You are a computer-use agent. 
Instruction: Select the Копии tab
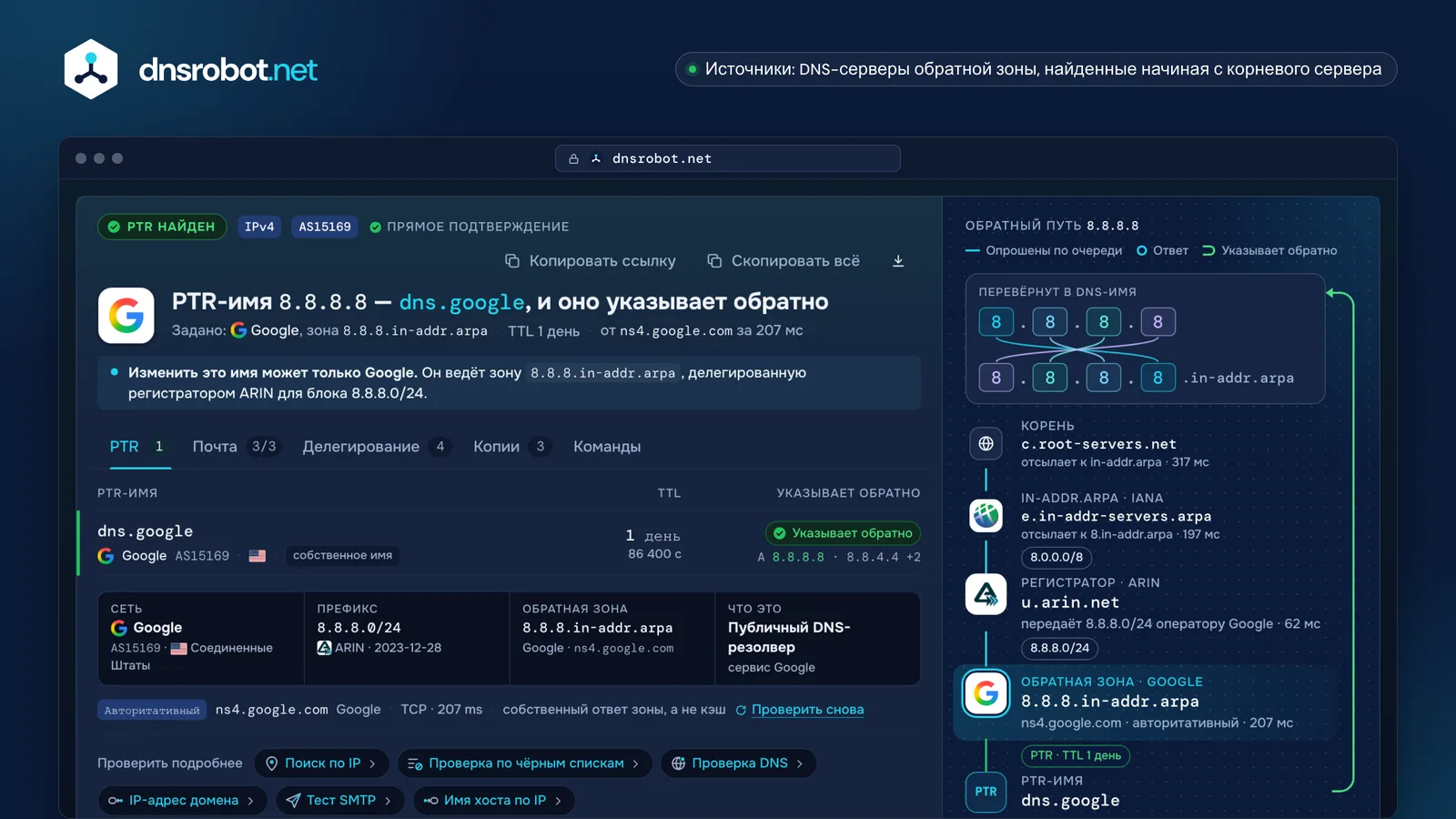tap(512, 447)
